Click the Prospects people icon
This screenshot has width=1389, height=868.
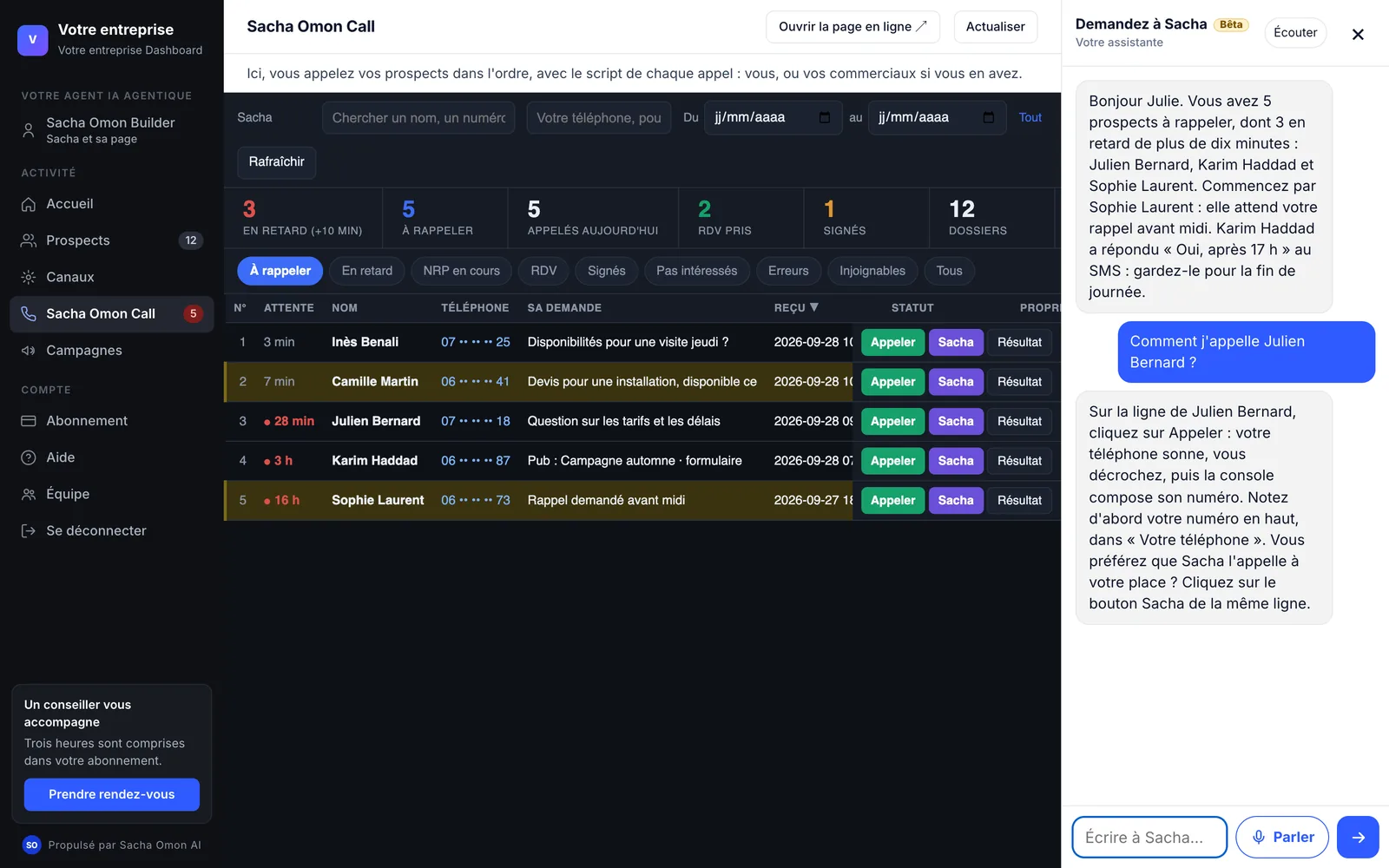(29, 240)
